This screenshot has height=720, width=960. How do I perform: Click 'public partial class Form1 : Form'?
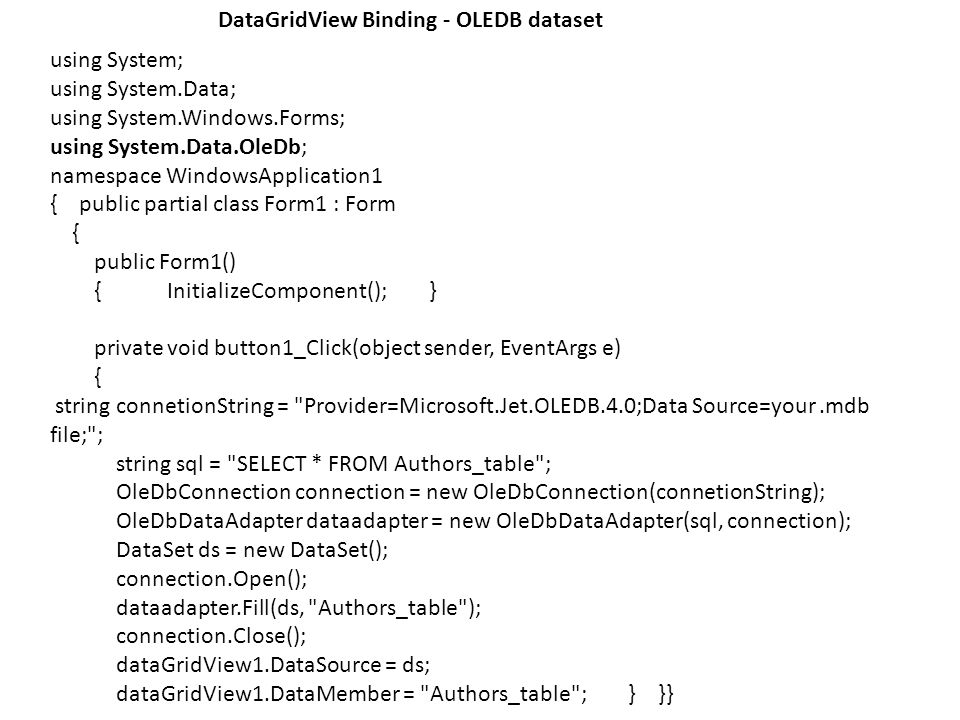[x=237, y=204]
